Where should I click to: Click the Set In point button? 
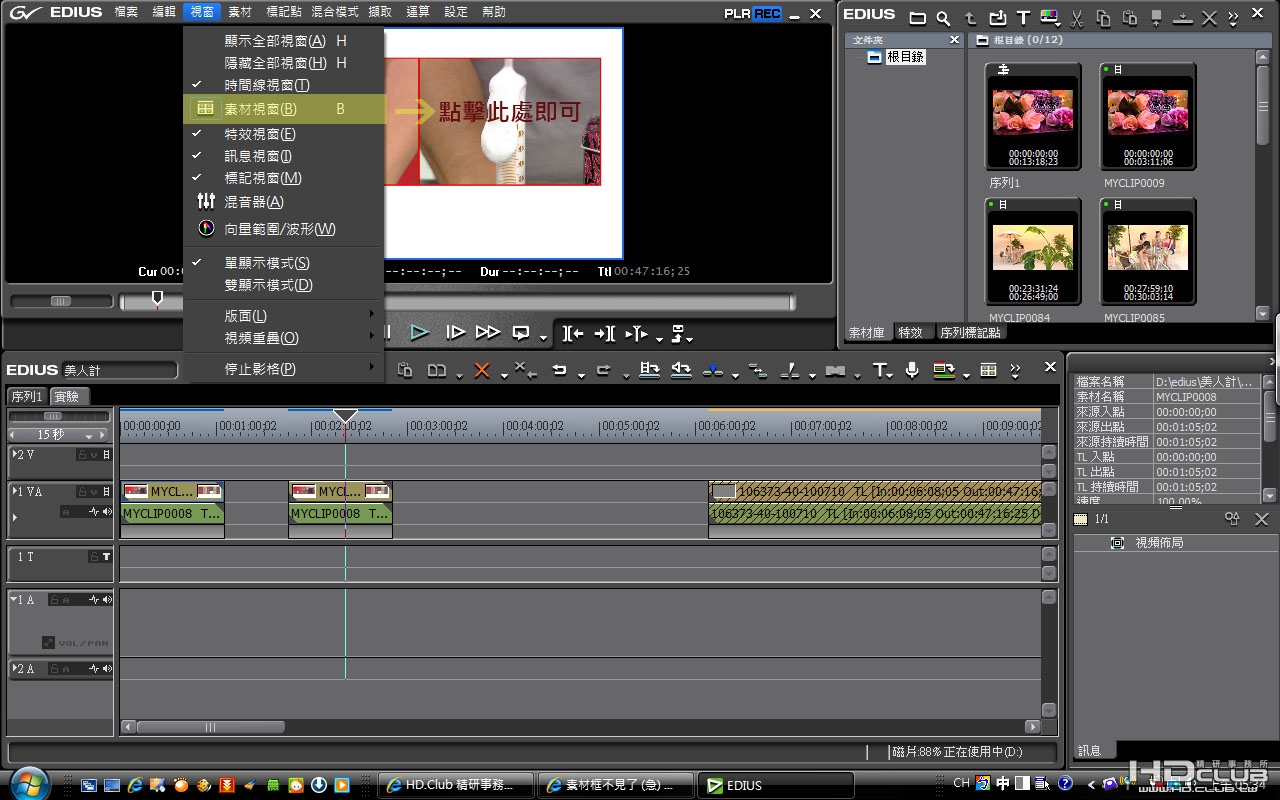572,332
